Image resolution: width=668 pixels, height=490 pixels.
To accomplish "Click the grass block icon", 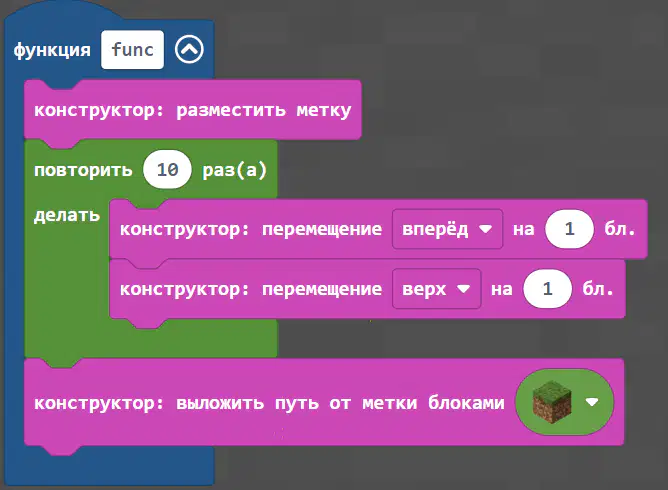I will 552,402.
